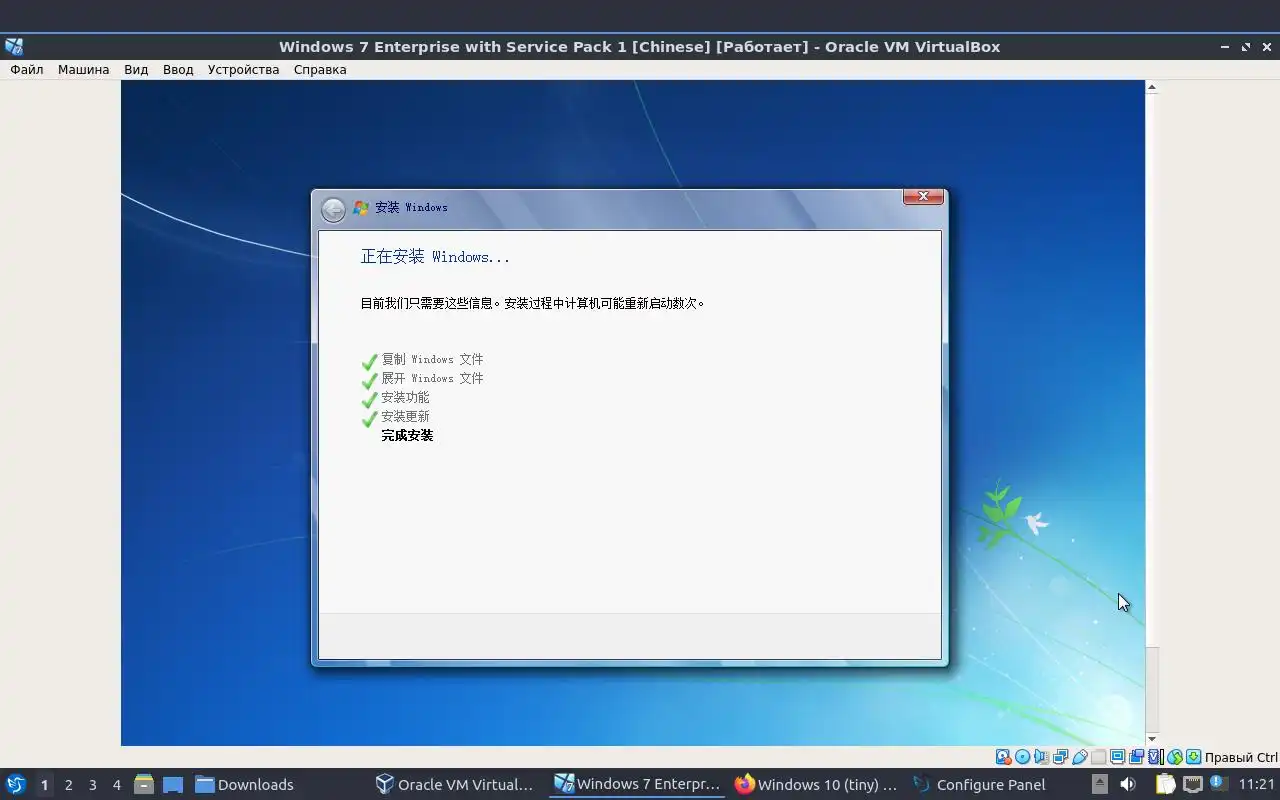Switch to workspace 4
Image resolution: width=1280 pixels, height=800 pixels.
click(116, 785)
